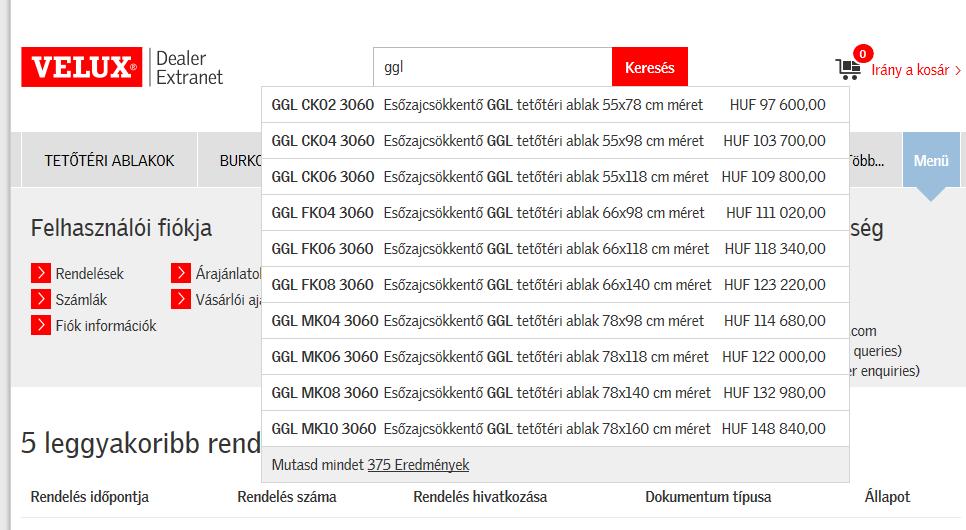The image size is (966, 530).
Task: Select suggestion GGL CK02 3060
Action: pyautogui.click(x=555, y=105)
